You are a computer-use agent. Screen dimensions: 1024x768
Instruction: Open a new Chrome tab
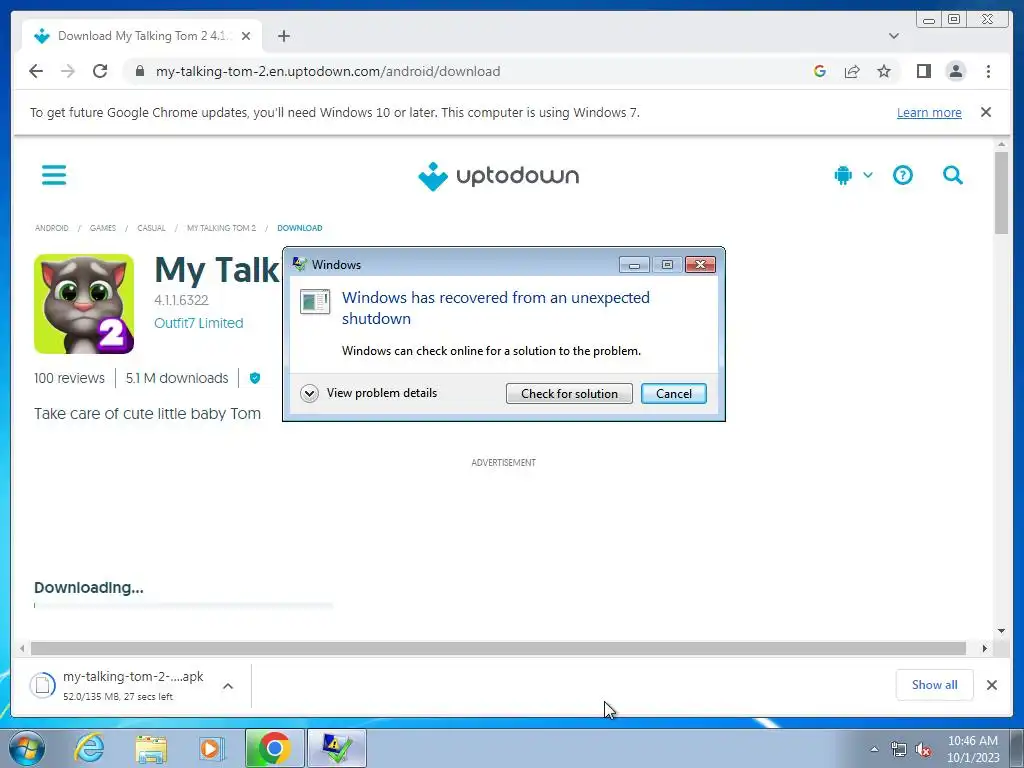[283, 36]
